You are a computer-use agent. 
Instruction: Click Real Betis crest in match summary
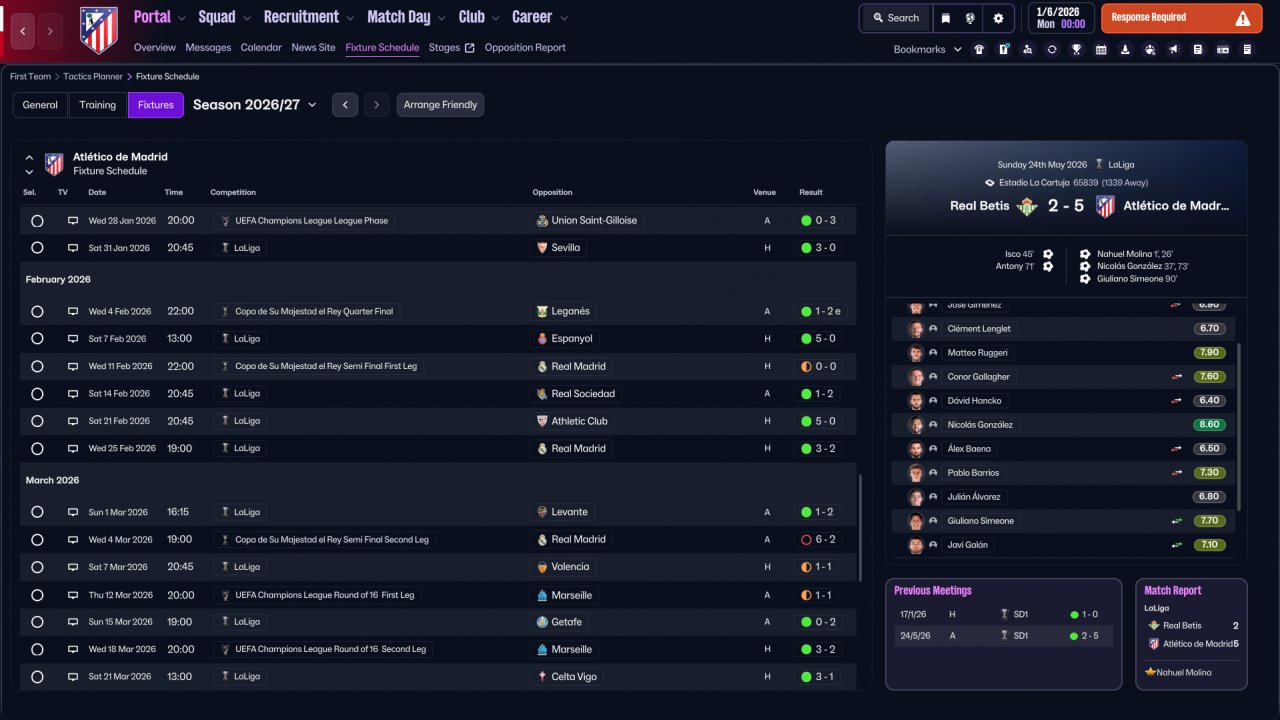coord(1027,206)
